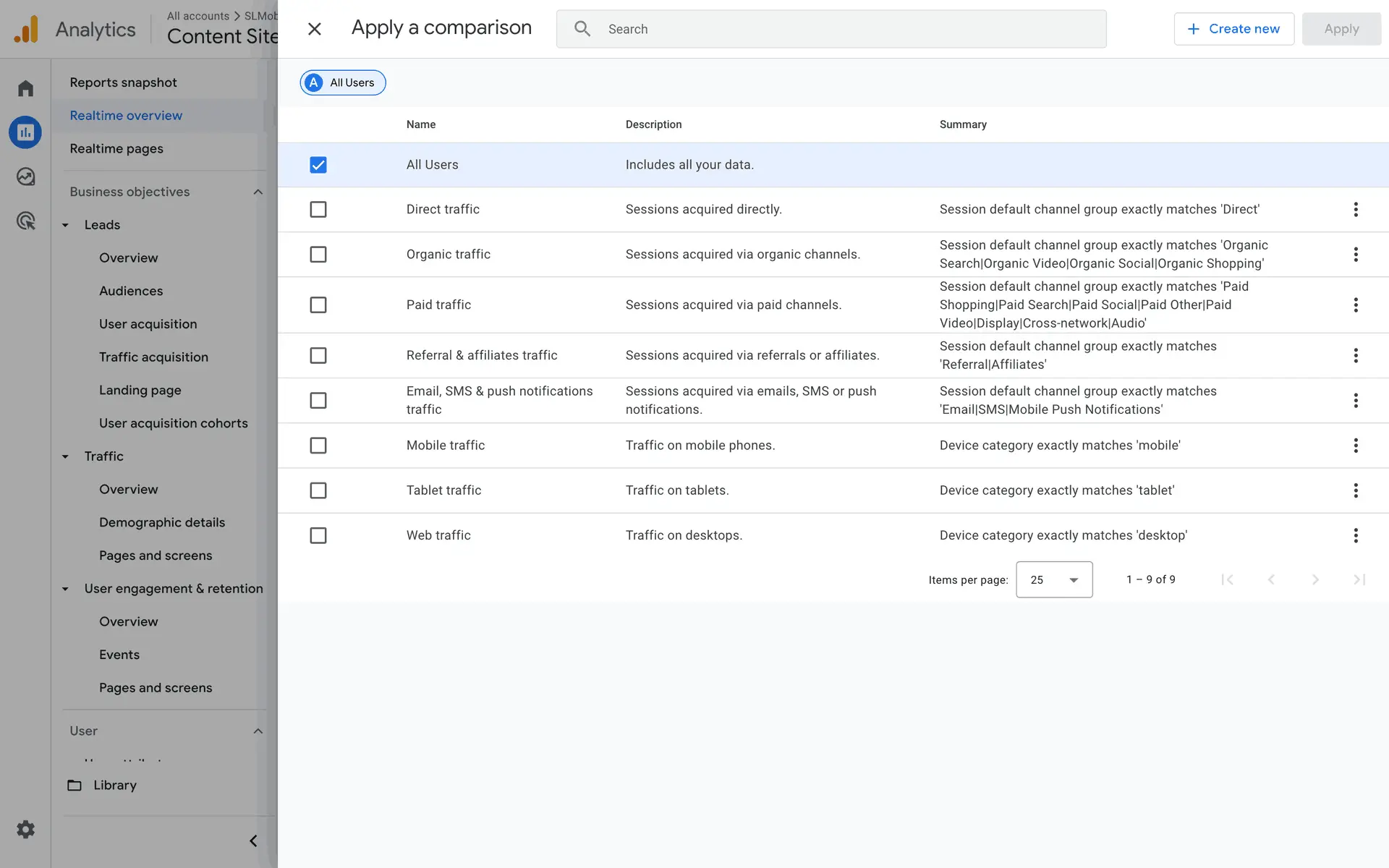Screen dimensions: 1389x868
Task: Enable the Mobile traffic checkbox
Action: click(318, 446)
